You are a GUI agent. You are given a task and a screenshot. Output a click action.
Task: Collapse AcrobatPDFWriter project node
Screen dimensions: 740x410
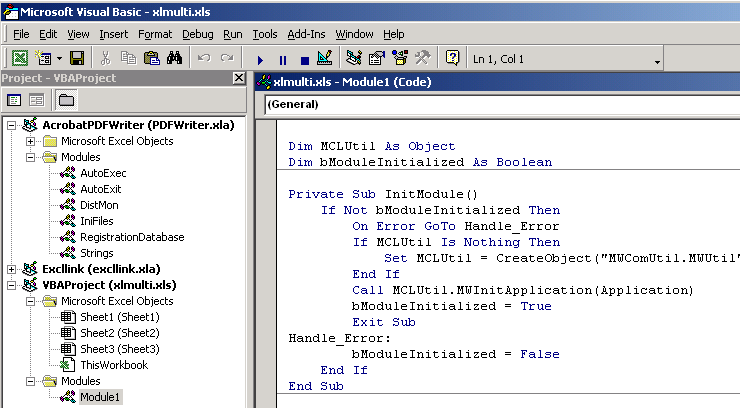pos(11,126)
